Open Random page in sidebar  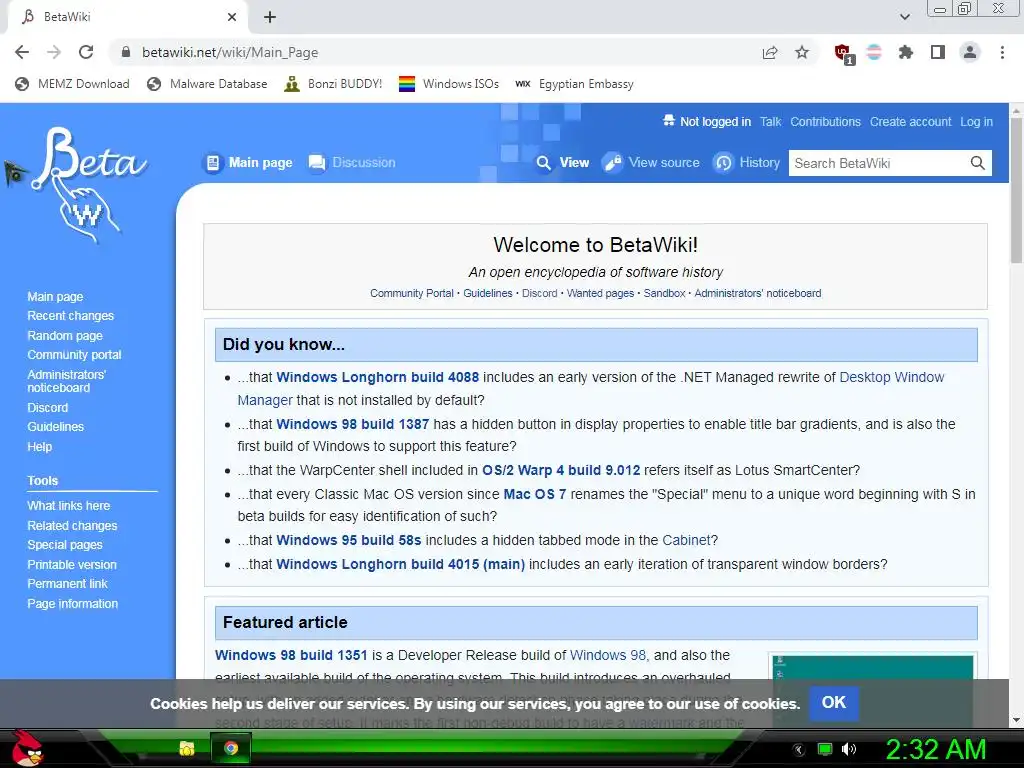[65, 336]
